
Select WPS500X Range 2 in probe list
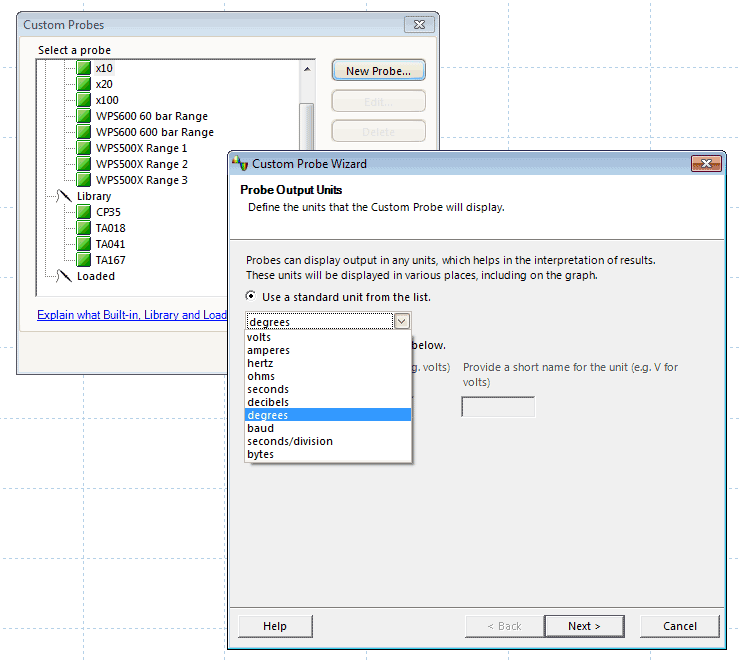(141, 164)
